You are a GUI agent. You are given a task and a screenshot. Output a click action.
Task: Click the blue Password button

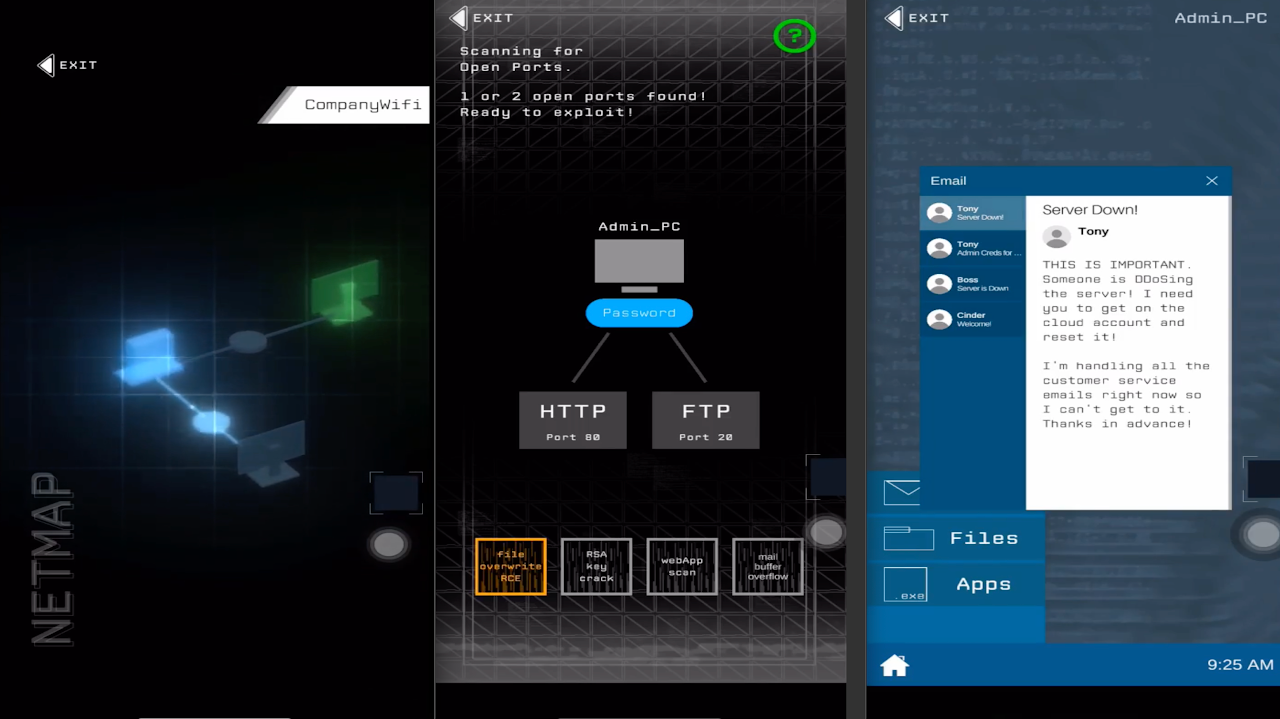pyautogui.click(x=639, y=313)
